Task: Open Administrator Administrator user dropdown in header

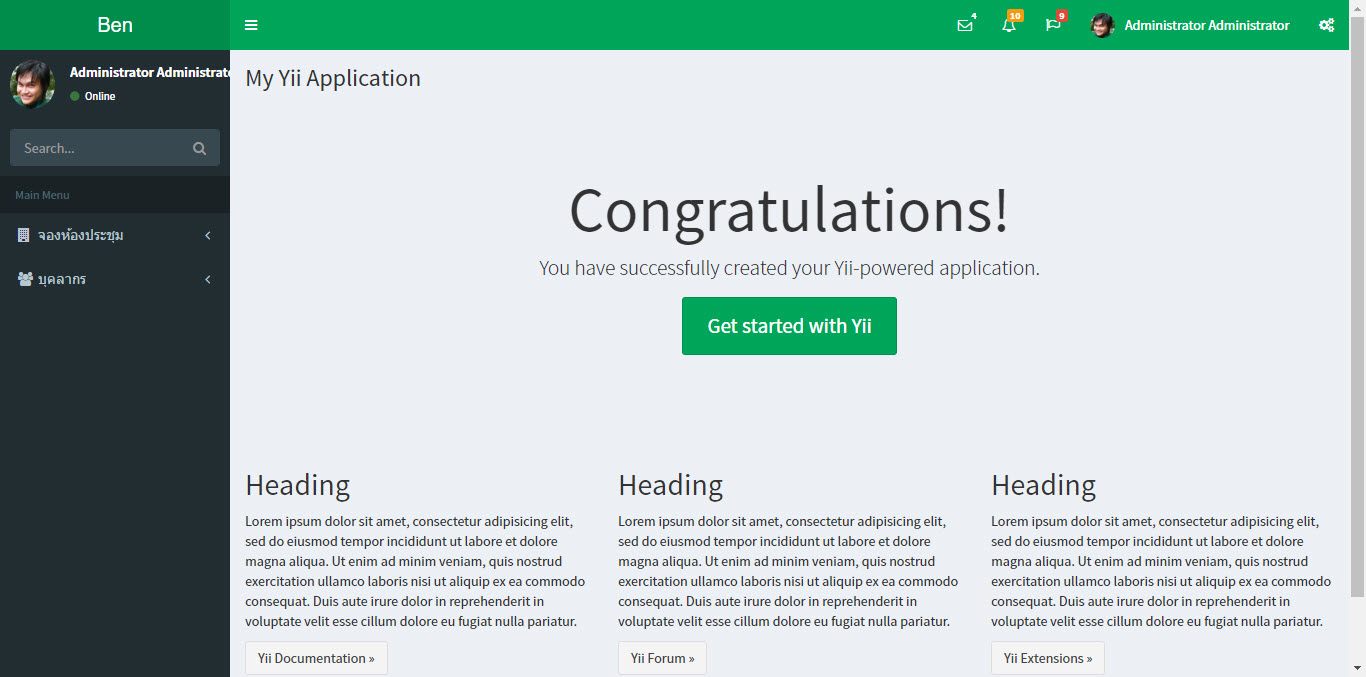Action: click(1190, 25)
